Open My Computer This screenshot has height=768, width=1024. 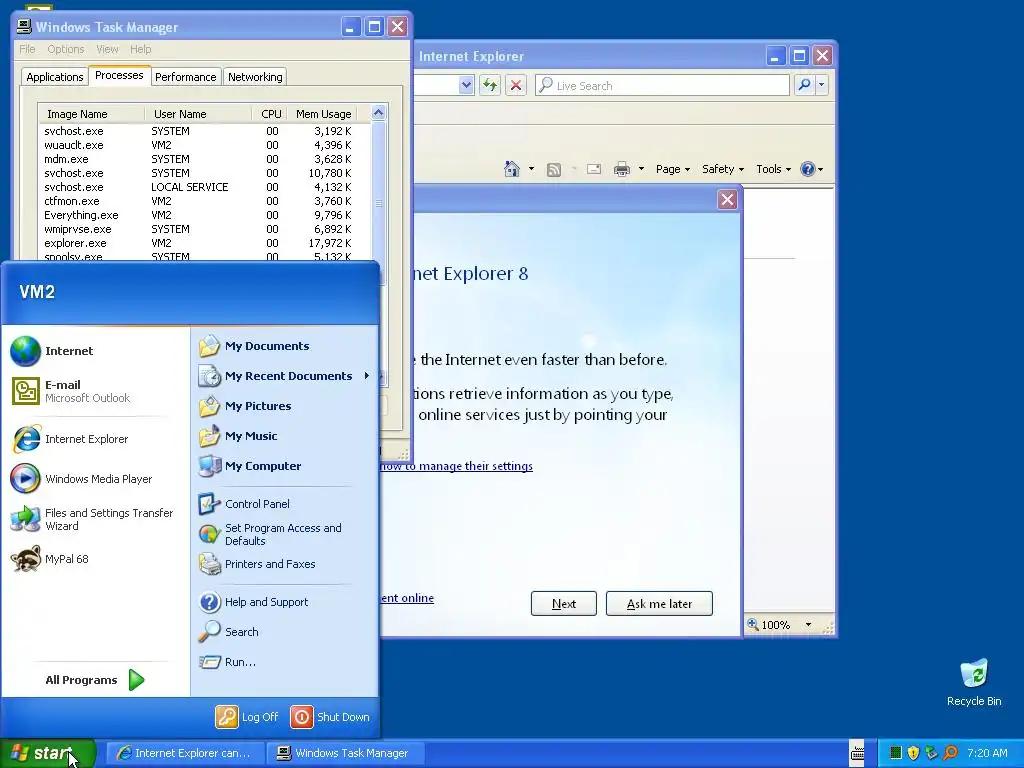tap(249, 466)
